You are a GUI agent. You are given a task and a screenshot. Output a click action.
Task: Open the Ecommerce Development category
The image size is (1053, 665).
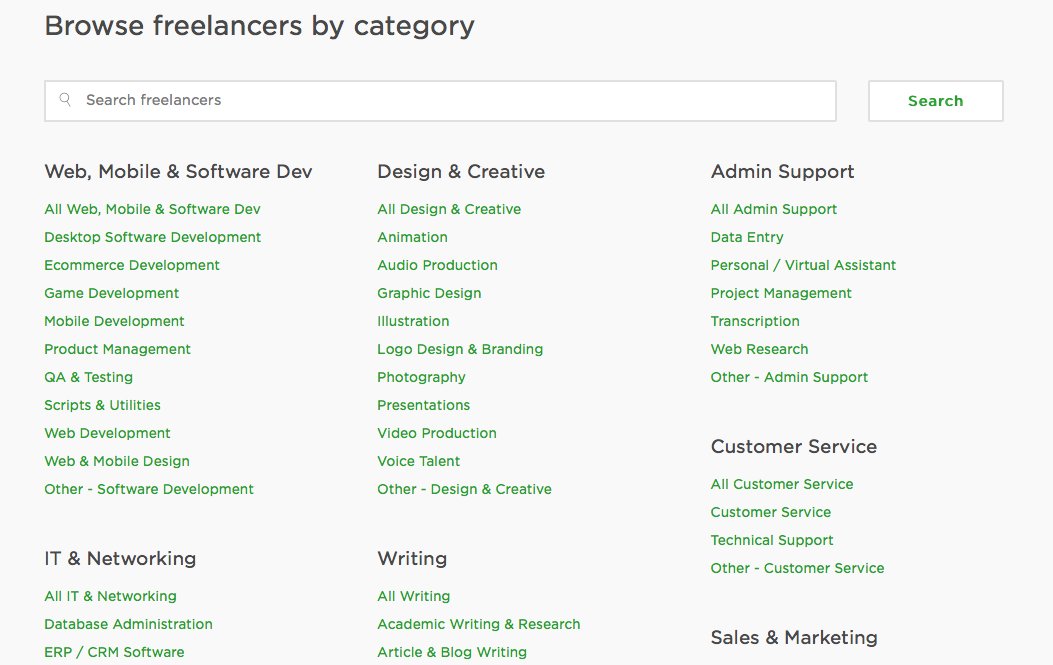coord(132,265)
